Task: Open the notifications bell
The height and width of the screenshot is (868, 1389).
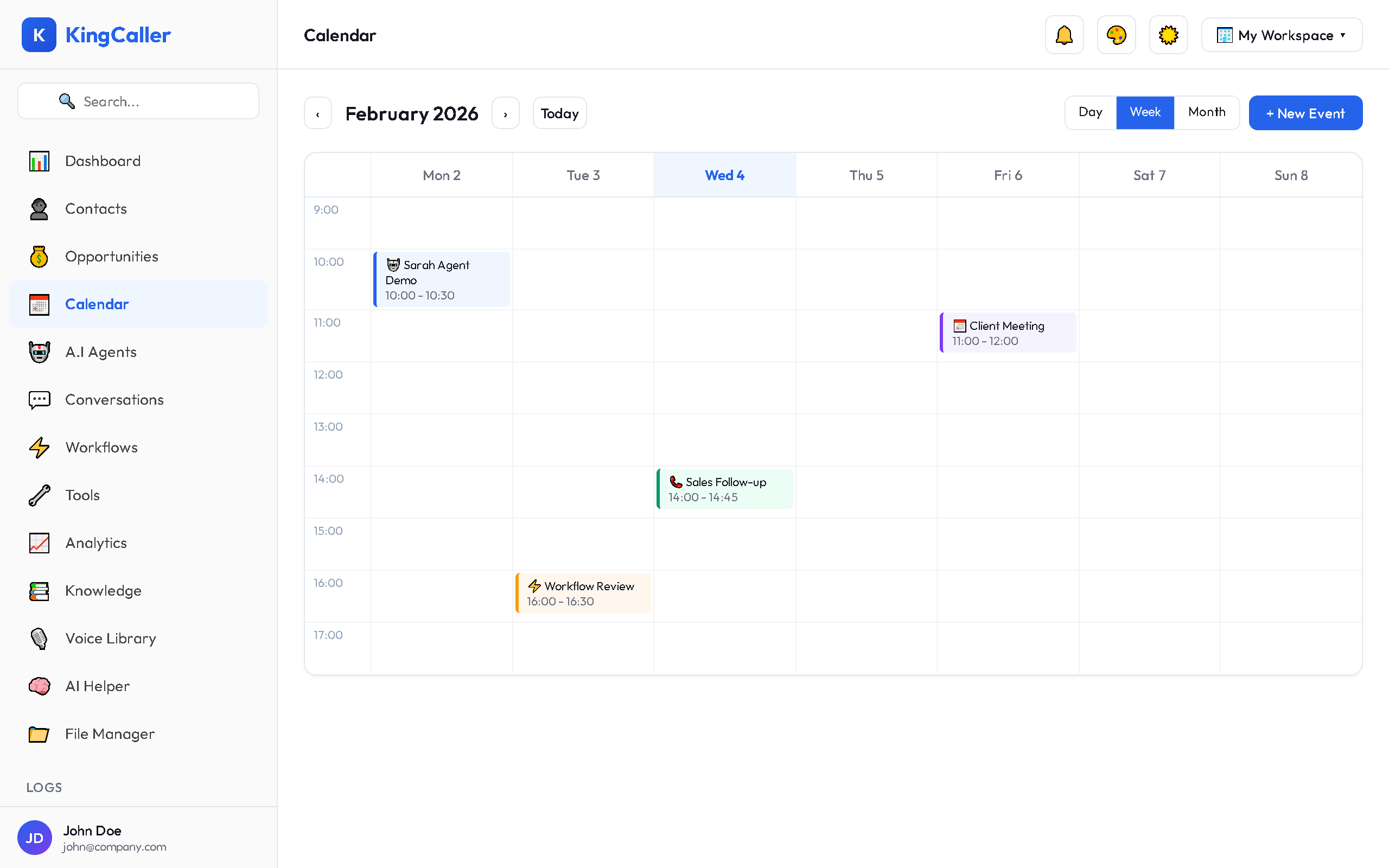Action: click(1063, 34)
